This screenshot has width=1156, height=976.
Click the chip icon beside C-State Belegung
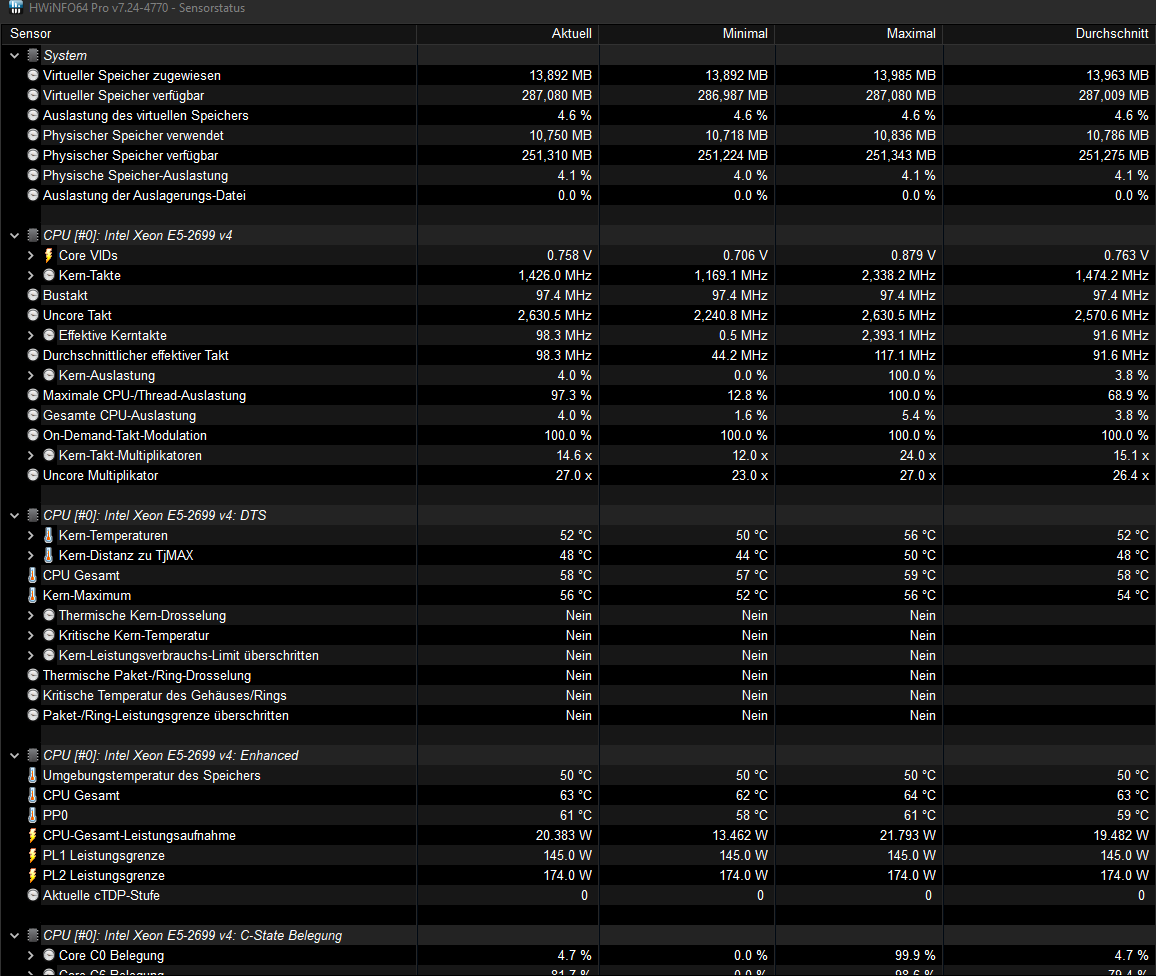click(x=33, y=935)
